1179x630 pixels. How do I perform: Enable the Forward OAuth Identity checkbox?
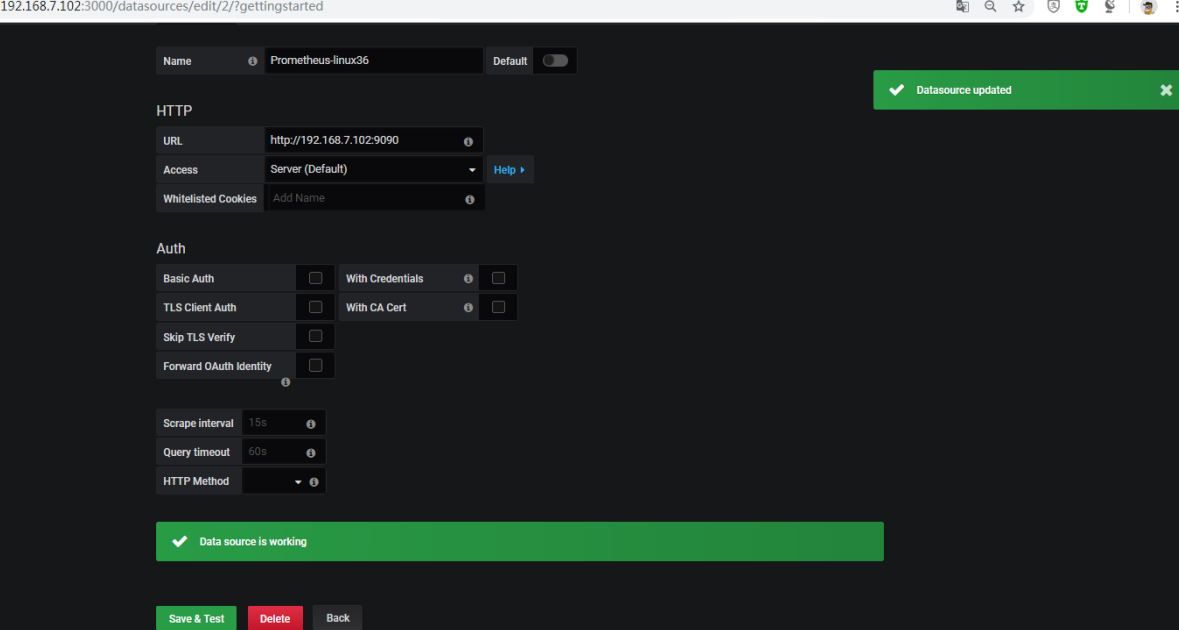(316, 365)
